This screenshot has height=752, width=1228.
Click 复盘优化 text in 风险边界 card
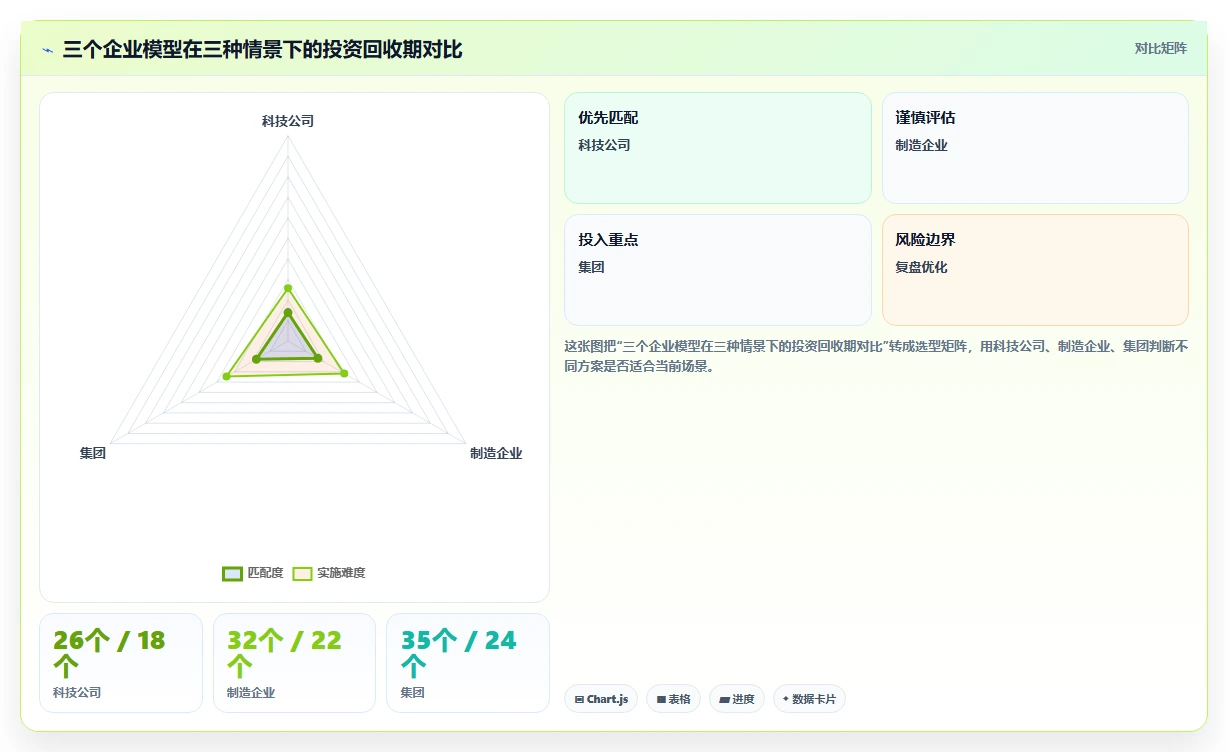(x=921, y=267)
